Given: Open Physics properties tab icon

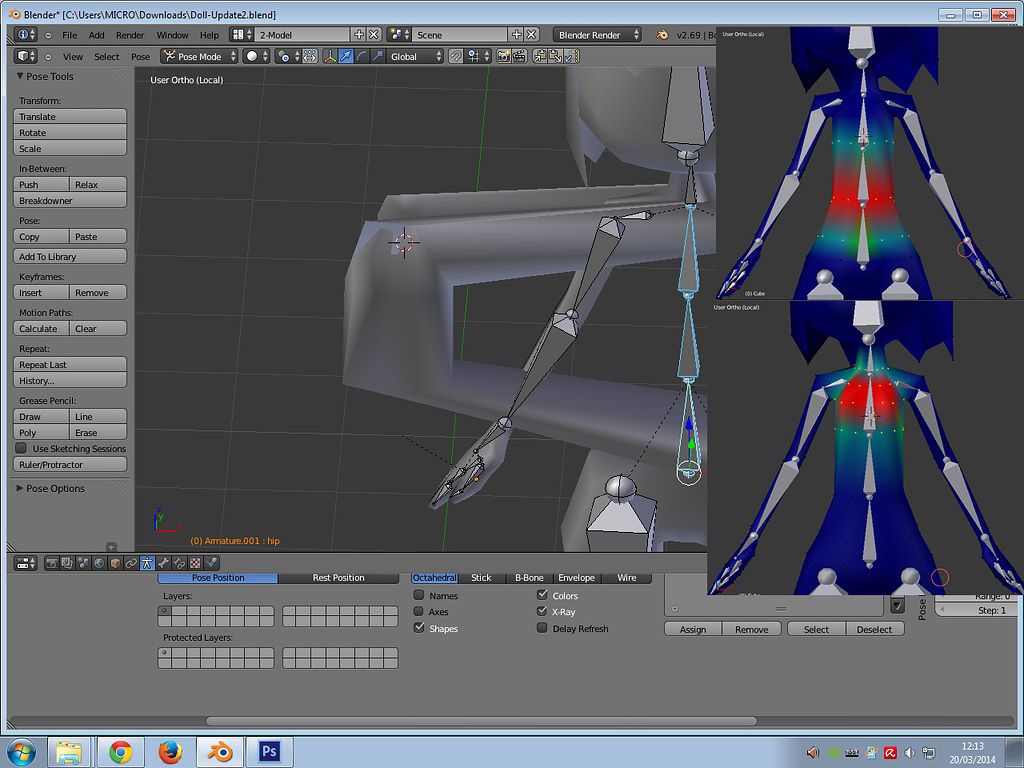Looking at the screenshot, I should click(211, 563).
